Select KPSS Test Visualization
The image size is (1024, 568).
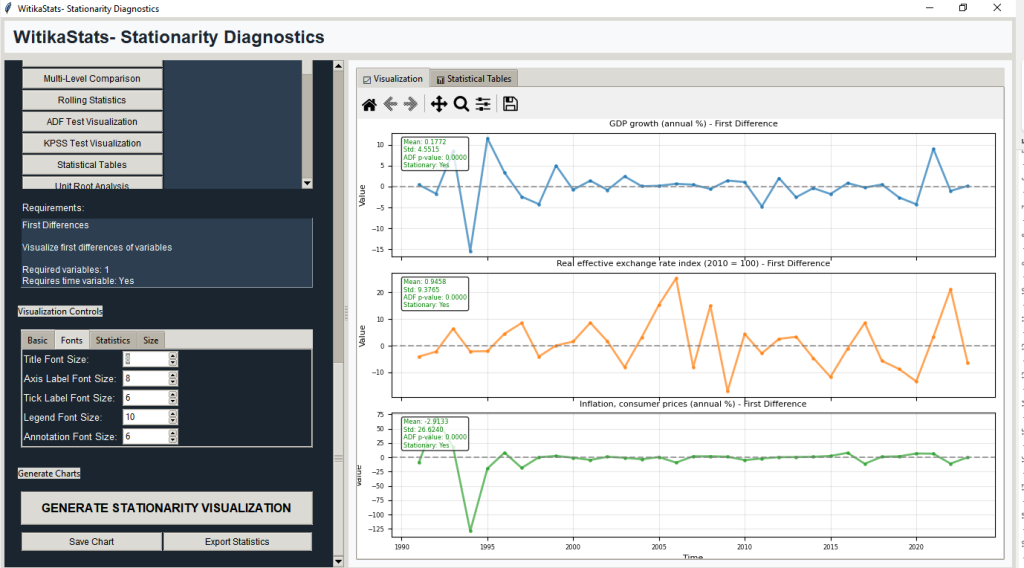pyautogui.click(x=92, y=143)
